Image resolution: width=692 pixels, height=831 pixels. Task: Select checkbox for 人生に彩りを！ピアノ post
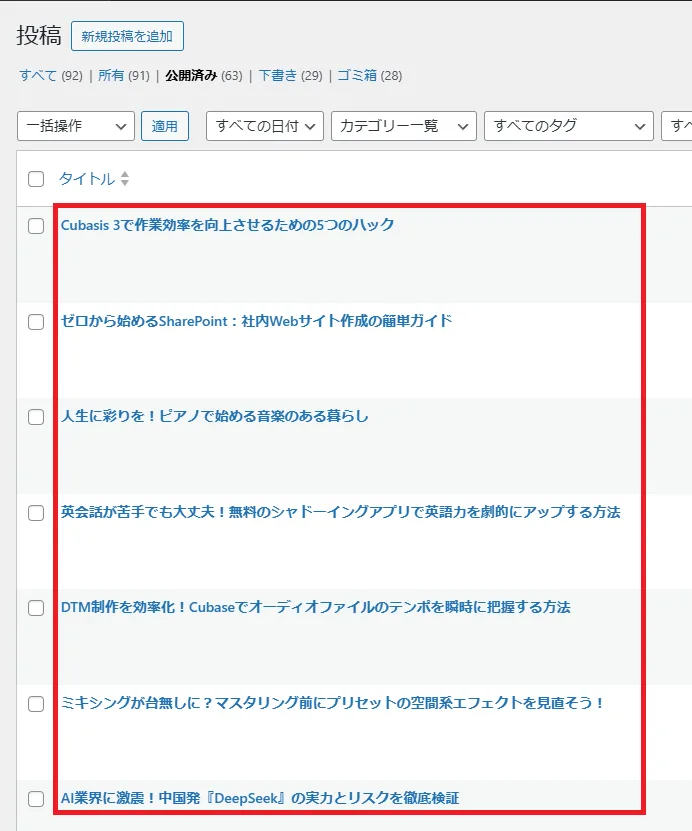click(36, 417)
